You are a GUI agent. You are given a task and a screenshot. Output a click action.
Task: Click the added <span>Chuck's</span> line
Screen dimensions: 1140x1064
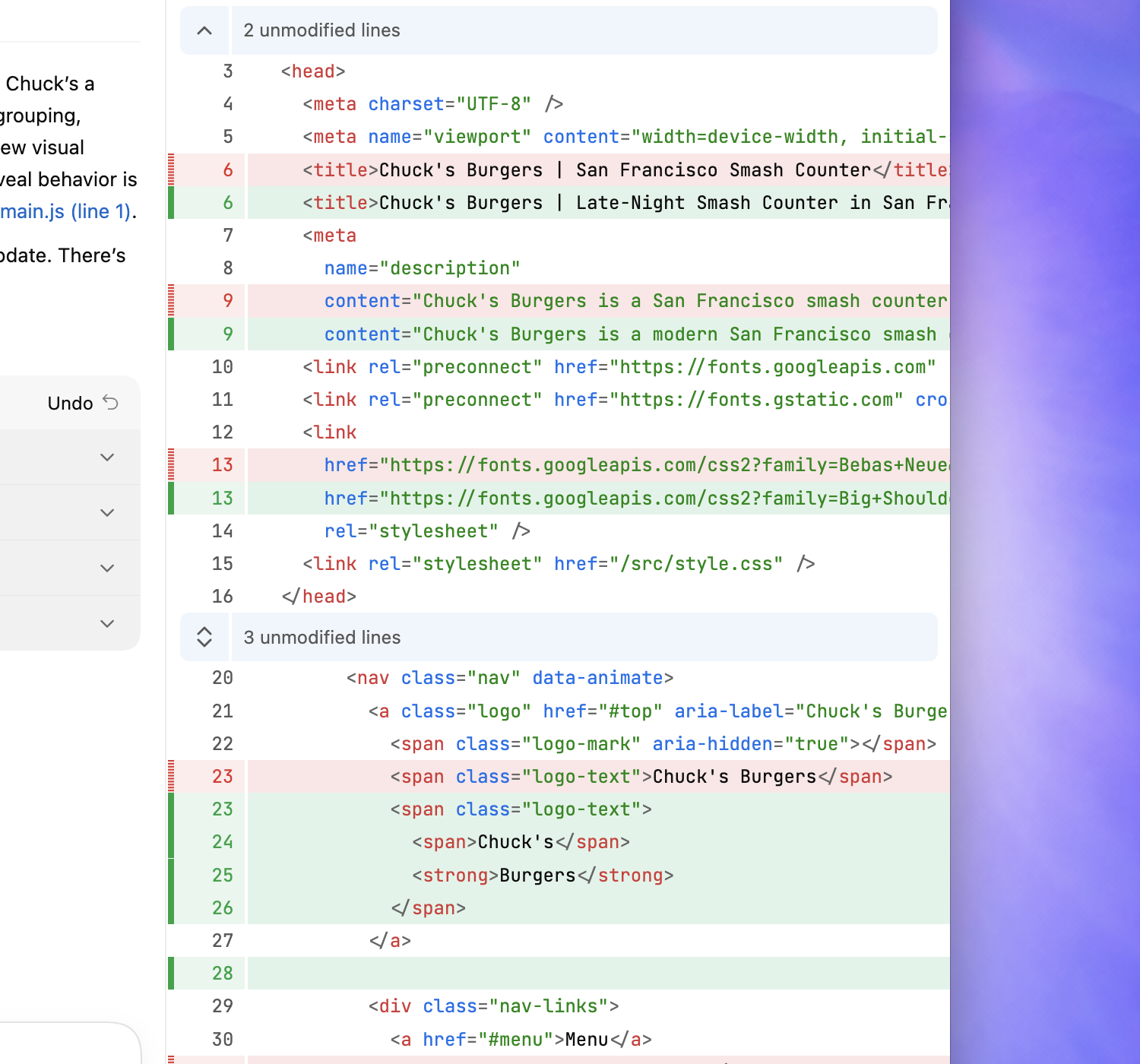(x=559, y=842)
